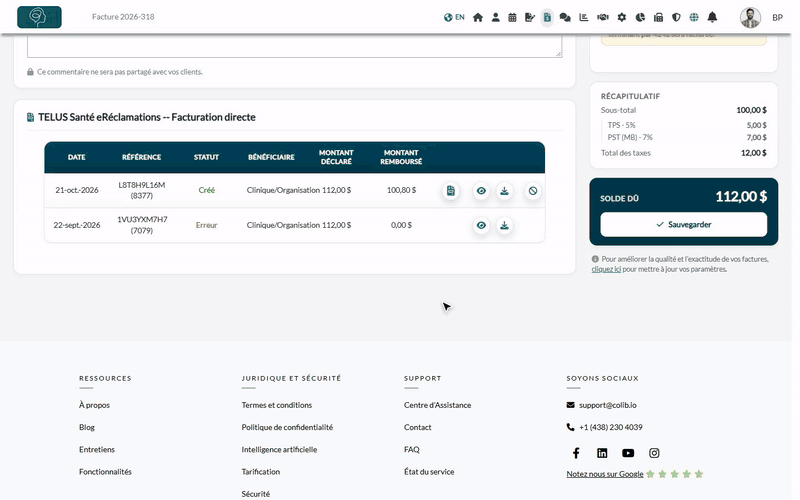This screenshot has width=800, height=500.
Task: View claim L8T8H9L16M with eye icon
Action: coord(481,191)
